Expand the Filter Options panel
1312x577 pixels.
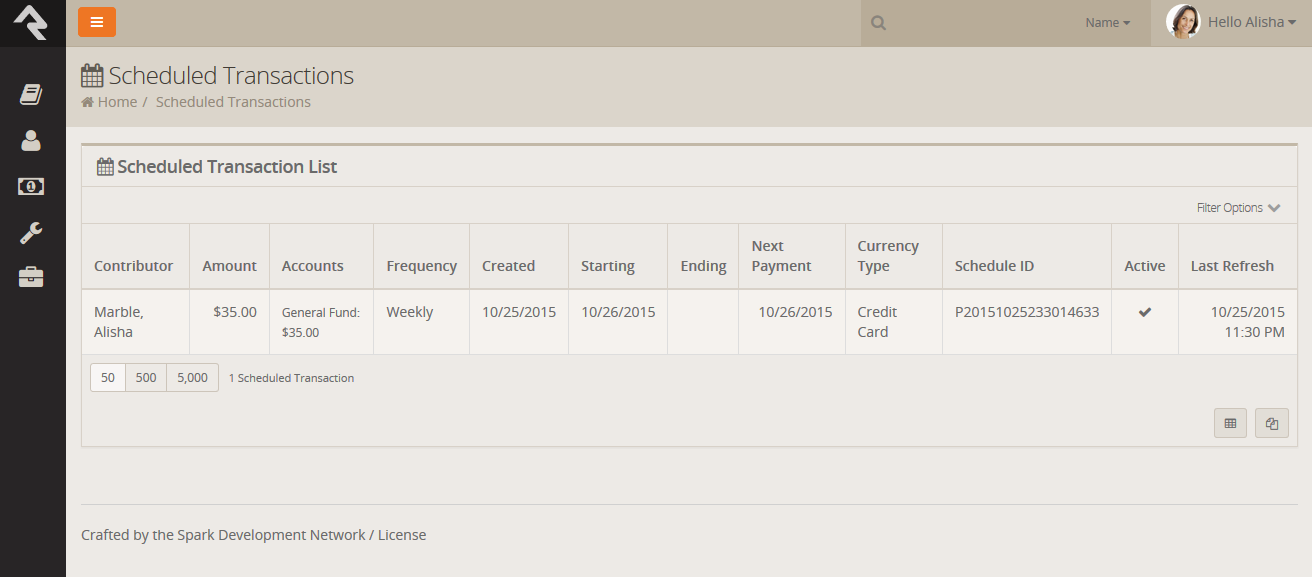coord(1238,208)
